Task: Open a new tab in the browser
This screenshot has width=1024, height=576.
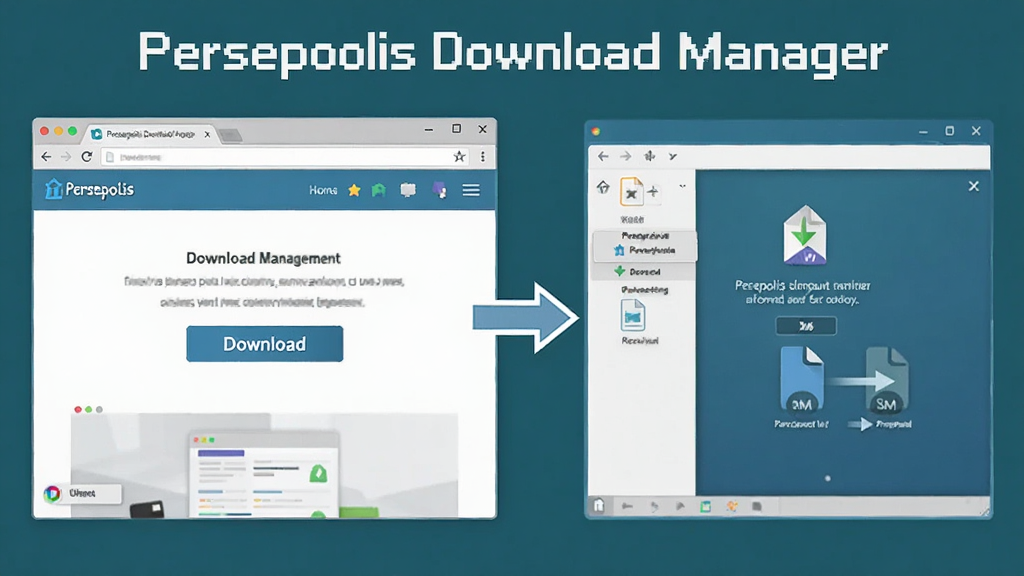Action: tap(230, 135)
